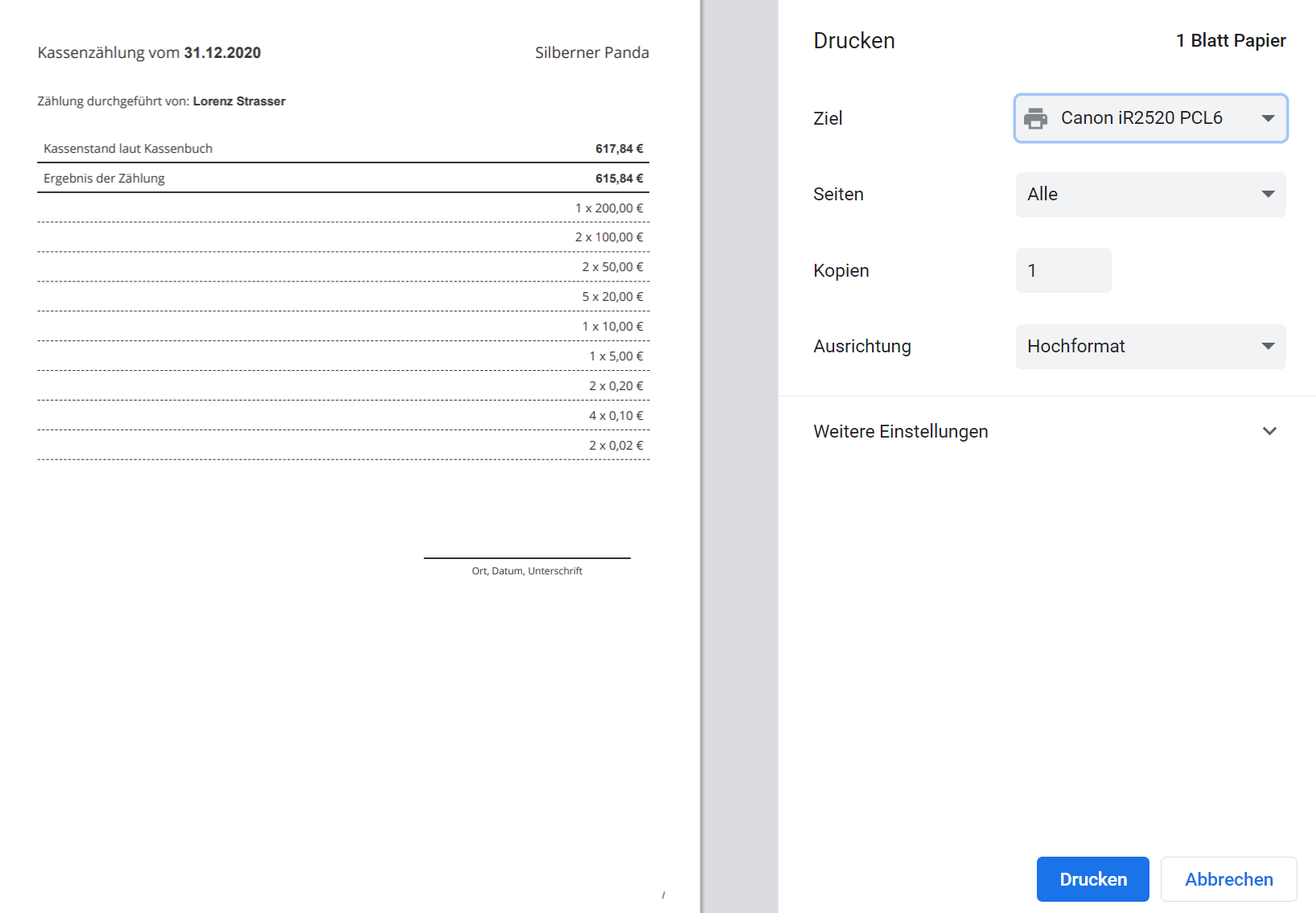Select the name Lorenz Strasser in the preview
The height and width of the screenshot is (913, 1316).
tap(239, 101)
